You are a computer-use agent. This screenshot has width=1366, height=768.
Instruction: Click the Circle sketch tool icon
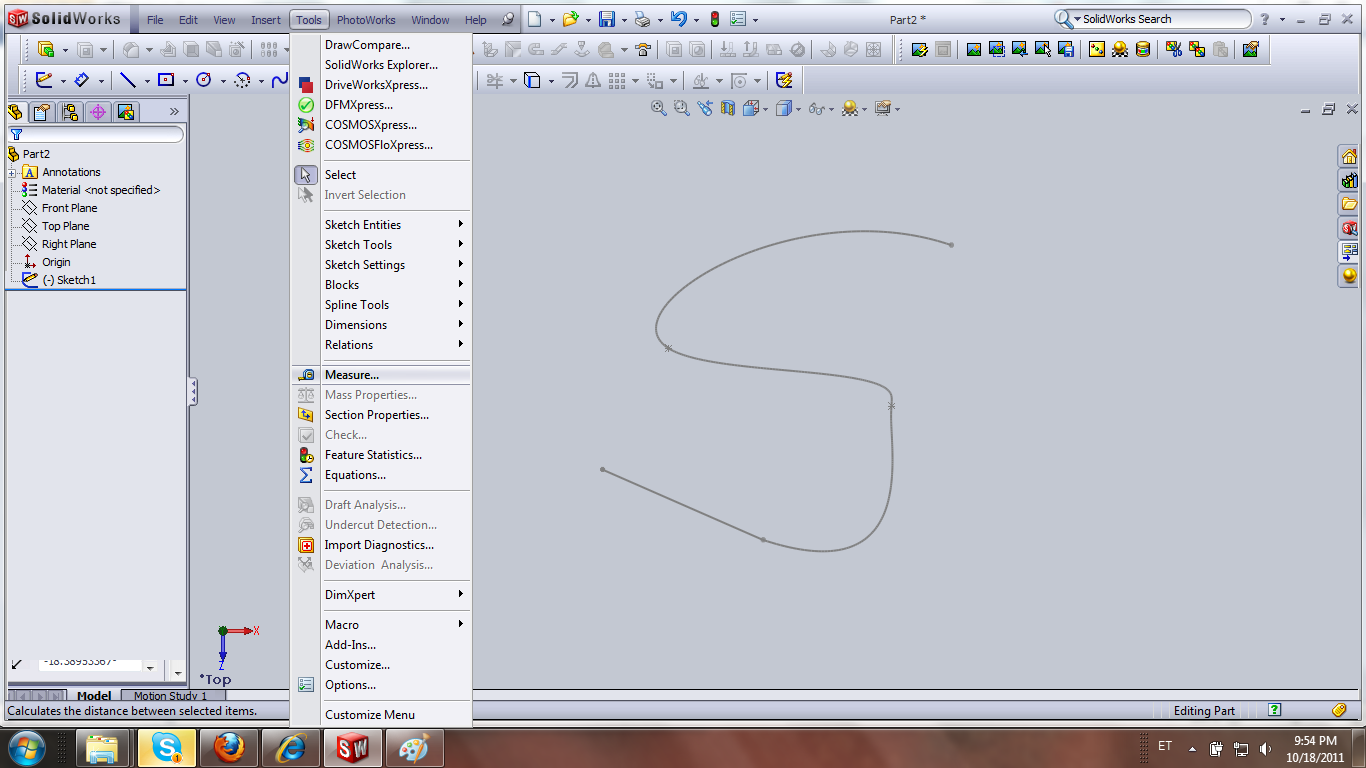(204, 80)
